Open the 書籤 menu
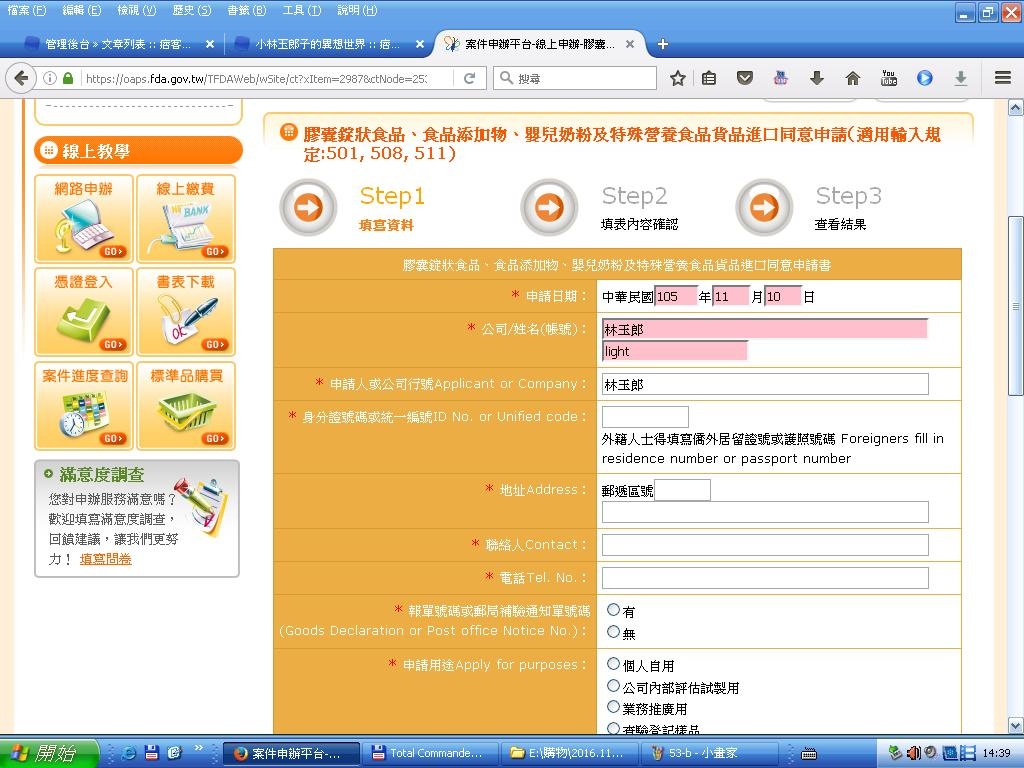1024x768 pixels. pyautogui.click(x=246, y=10)
